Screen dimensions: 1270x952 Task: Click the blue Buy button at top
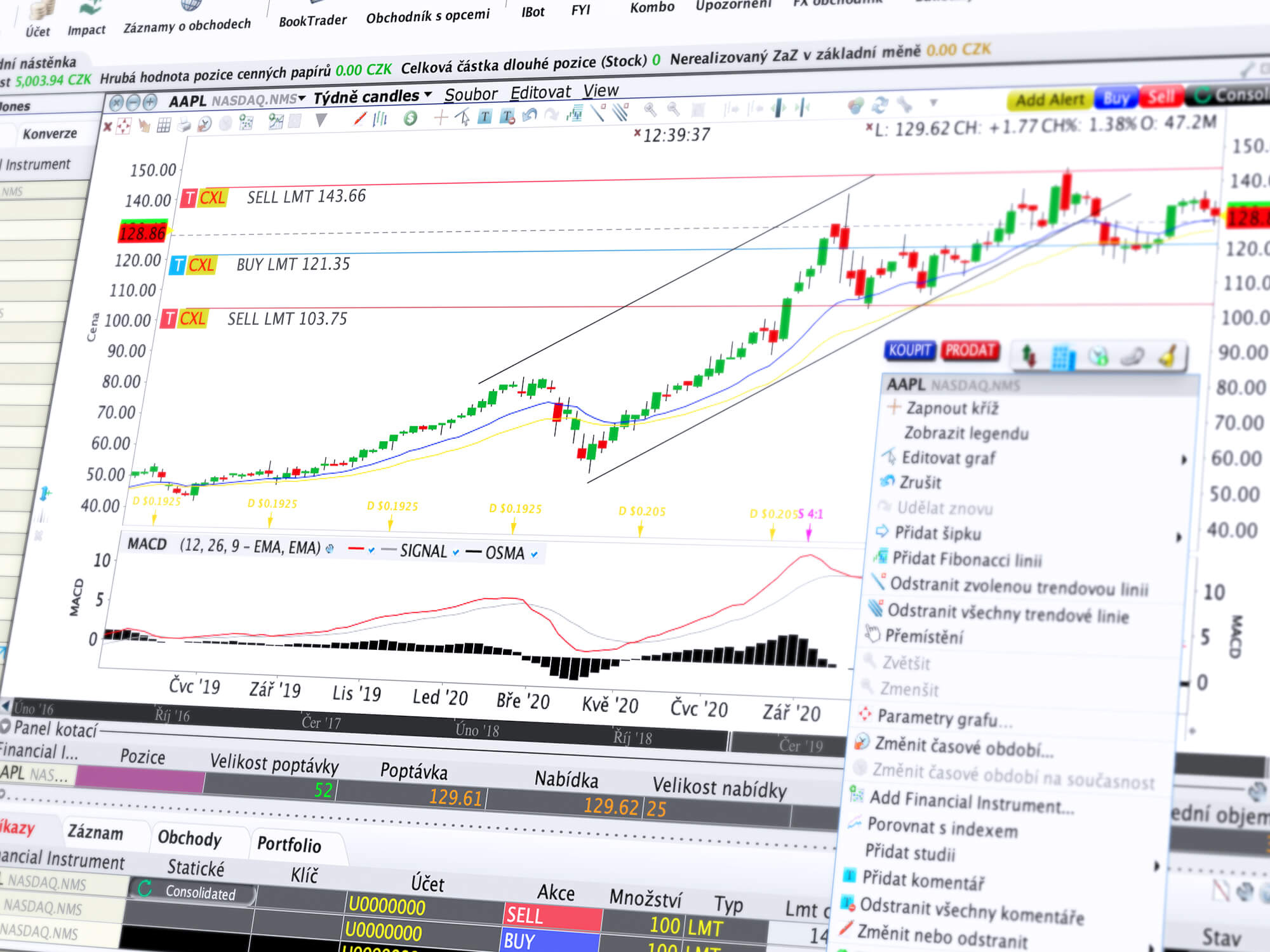pos(1116,98)
